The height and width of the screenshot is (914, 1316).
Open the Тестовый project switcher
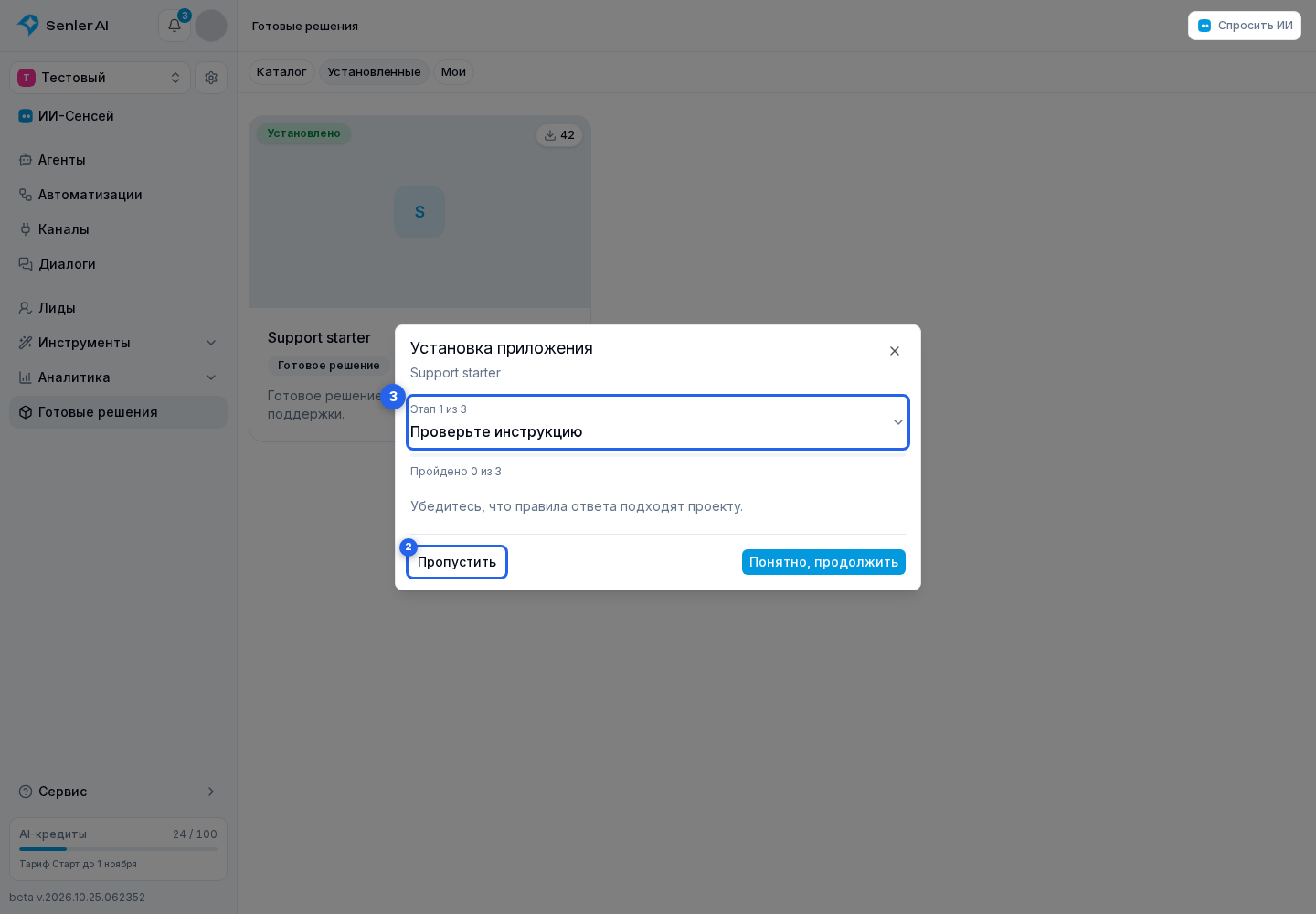tap(101, 78)
